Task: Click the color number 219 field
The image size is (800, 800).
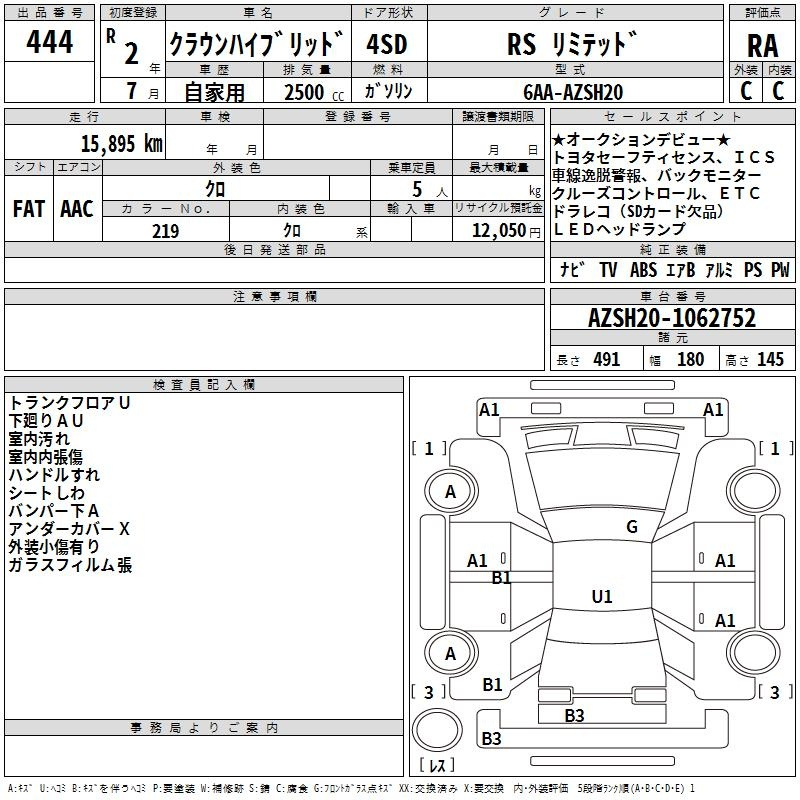Action: coord(165,231)
